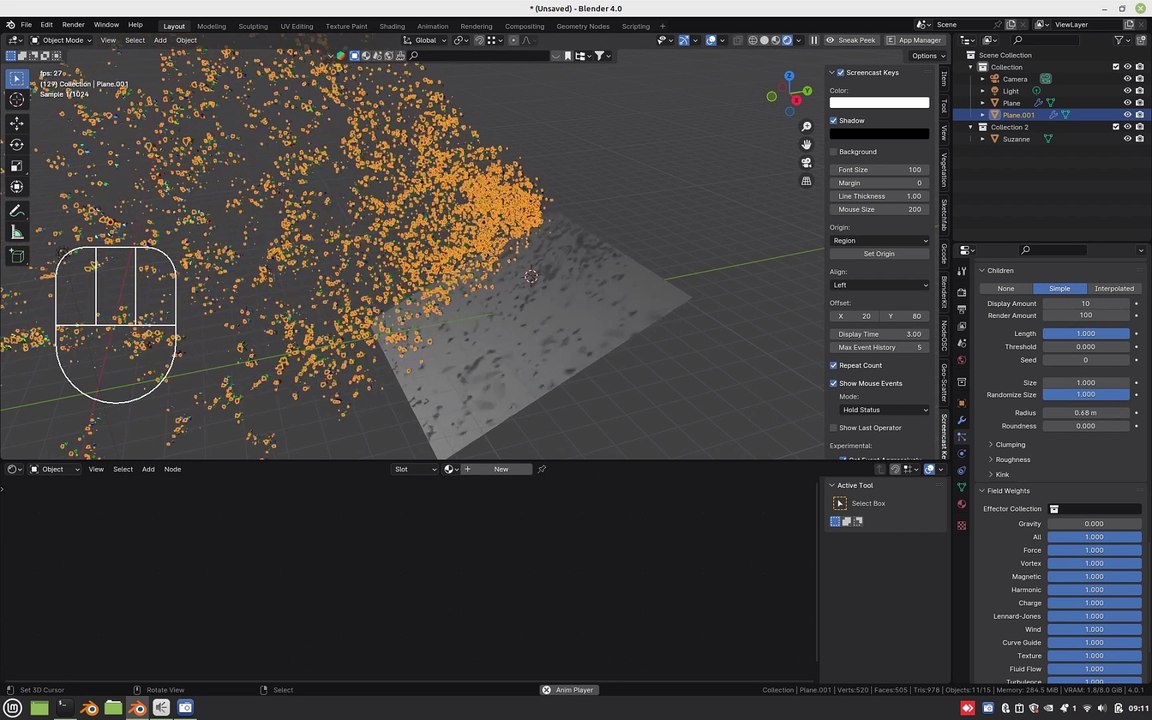Switch to wireframe viewport shading
The width and height of the screenshot is (1152, 720).
pos(753,40)
